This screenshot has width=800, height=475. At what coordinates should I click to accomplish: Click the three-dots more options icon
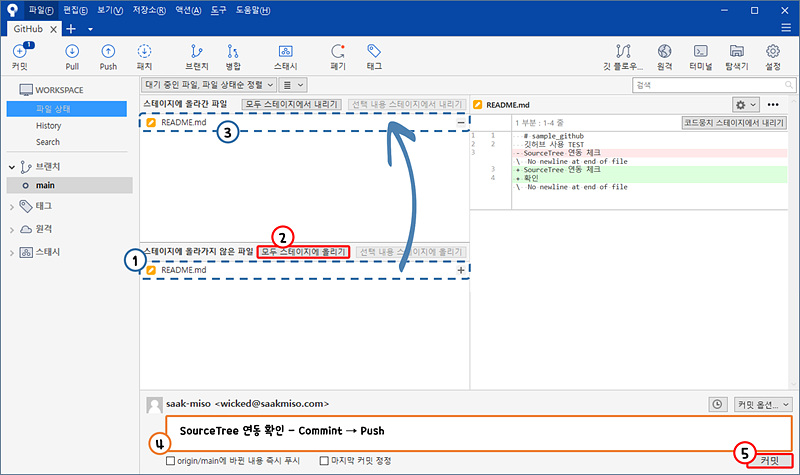click(x=773, y=105)
